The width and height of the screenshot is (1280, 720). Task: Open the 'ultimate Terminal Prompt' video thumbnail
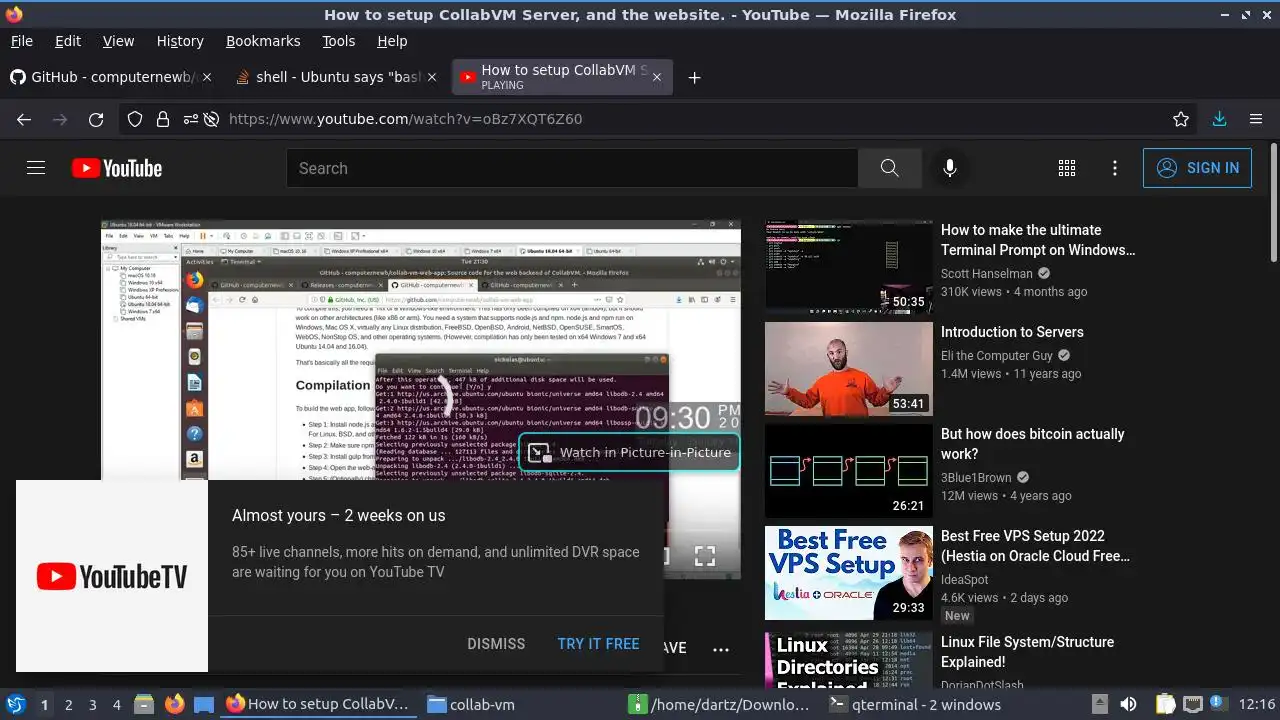coord(849,266)
